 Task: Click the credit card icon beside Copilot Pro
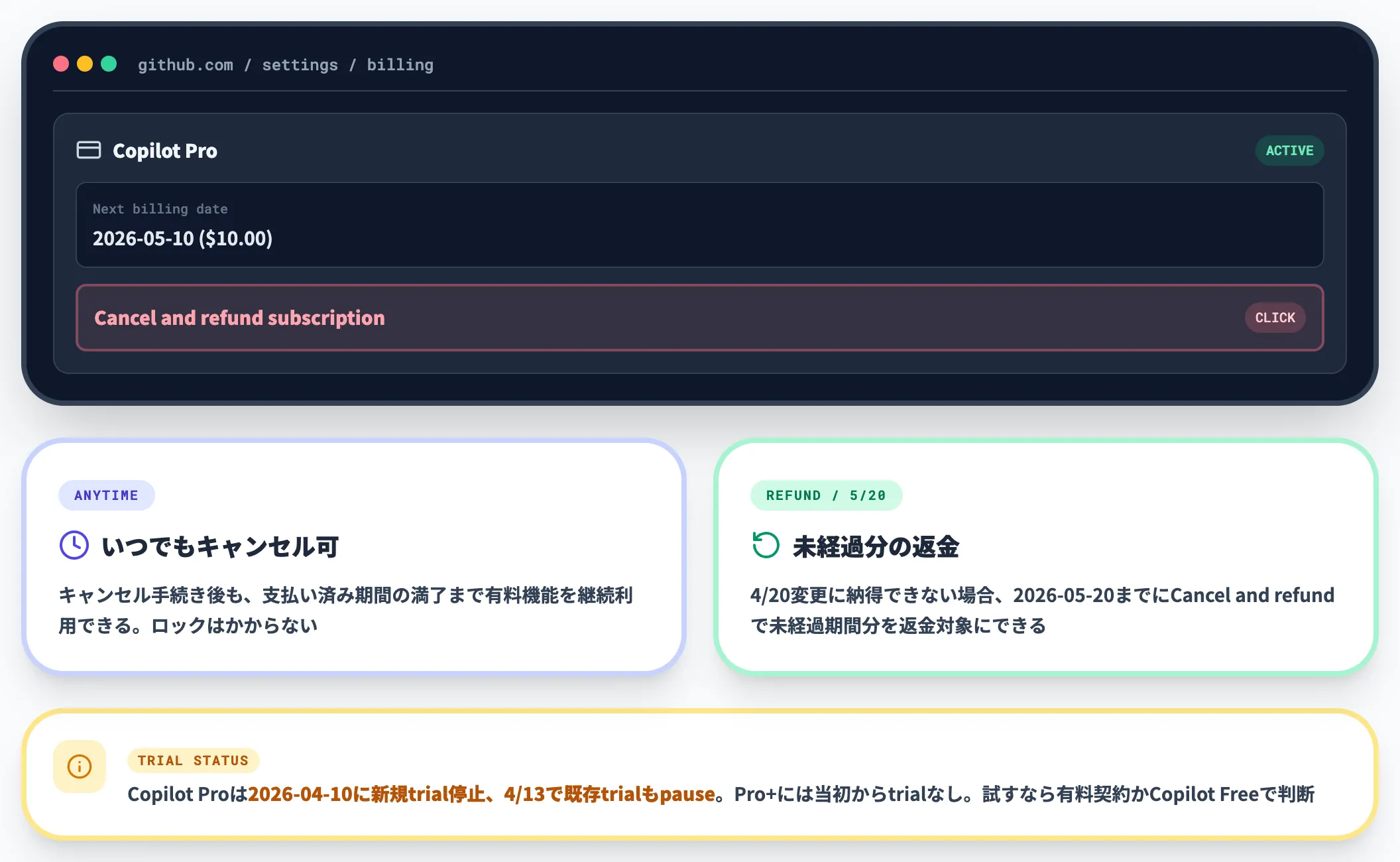pos(89,151)
